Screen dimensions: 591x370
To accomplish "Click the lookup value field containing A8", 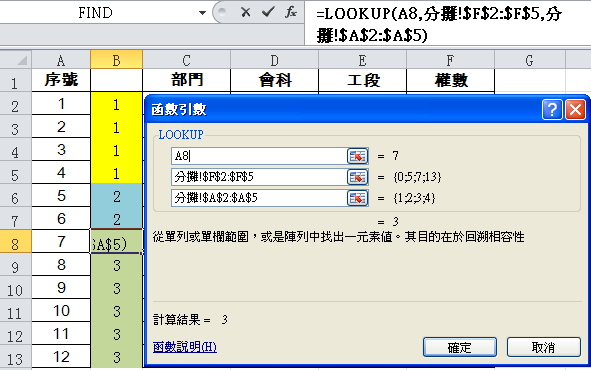I will point(259,156).
